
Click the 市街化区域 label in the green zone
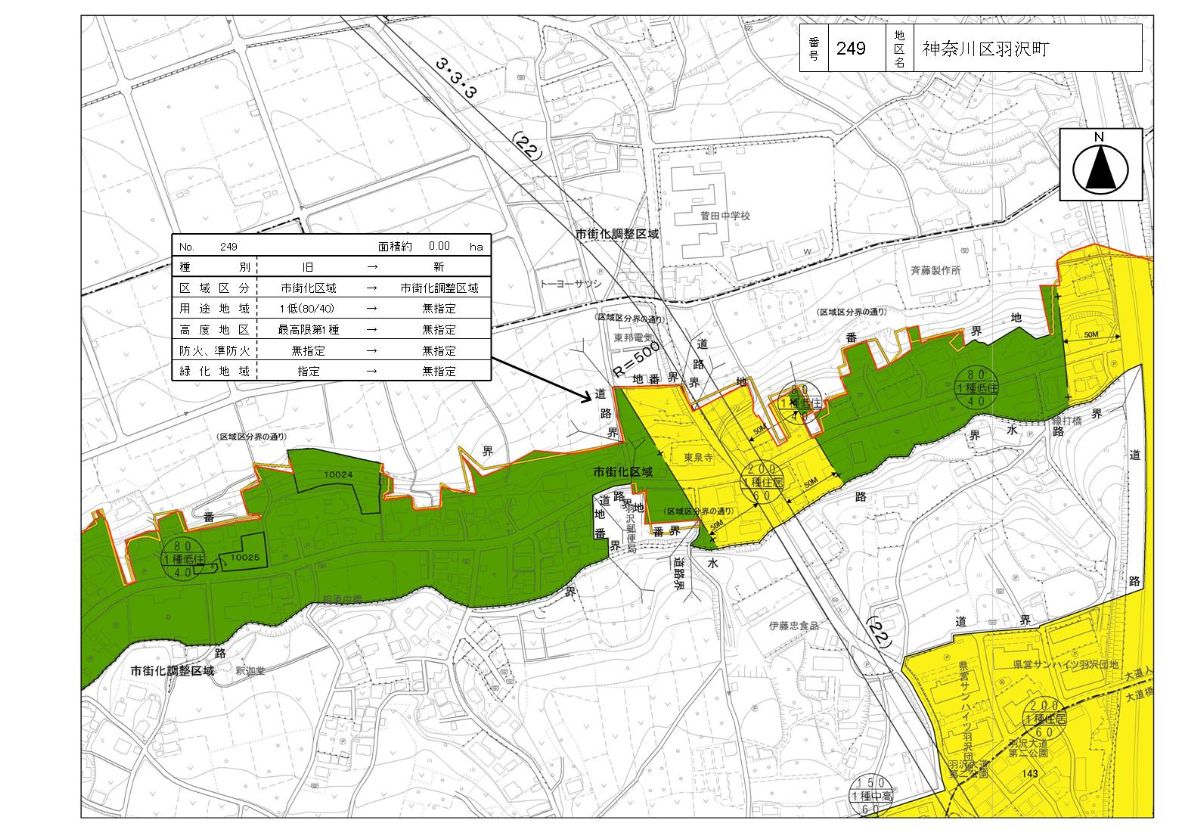coord(621,470)
